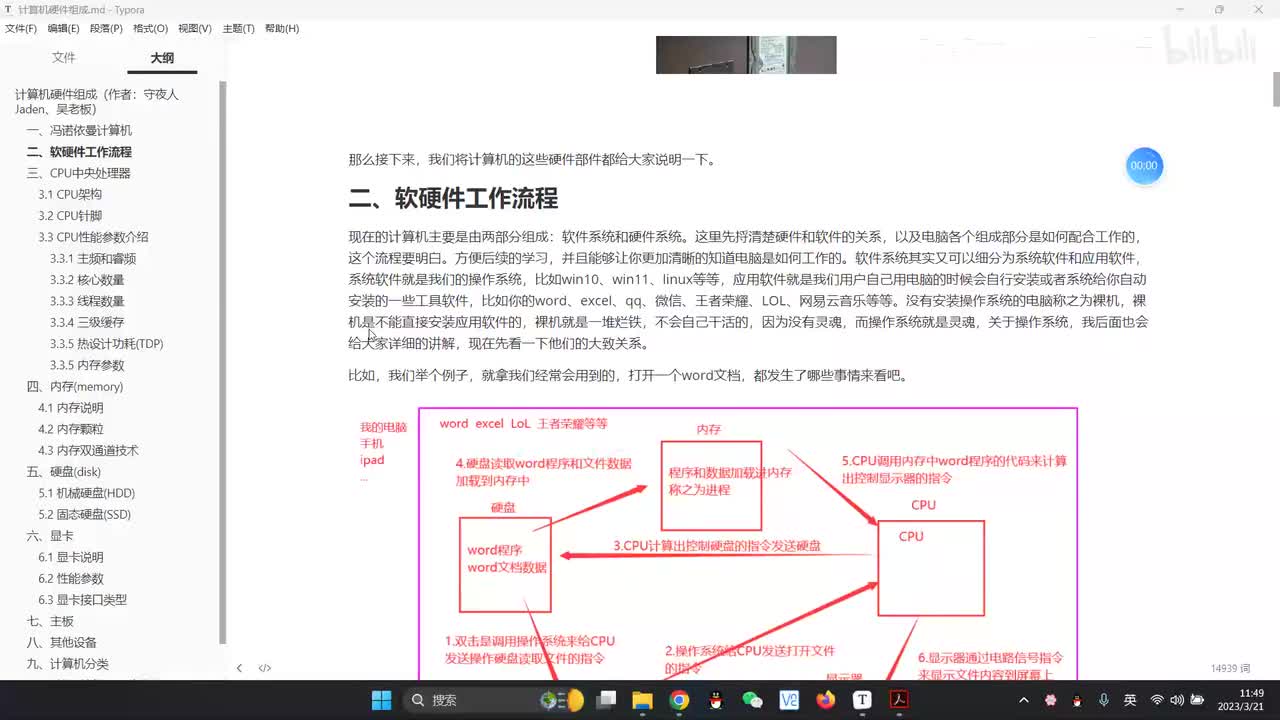Open the Windows Start menu

(x=381, y=700)
